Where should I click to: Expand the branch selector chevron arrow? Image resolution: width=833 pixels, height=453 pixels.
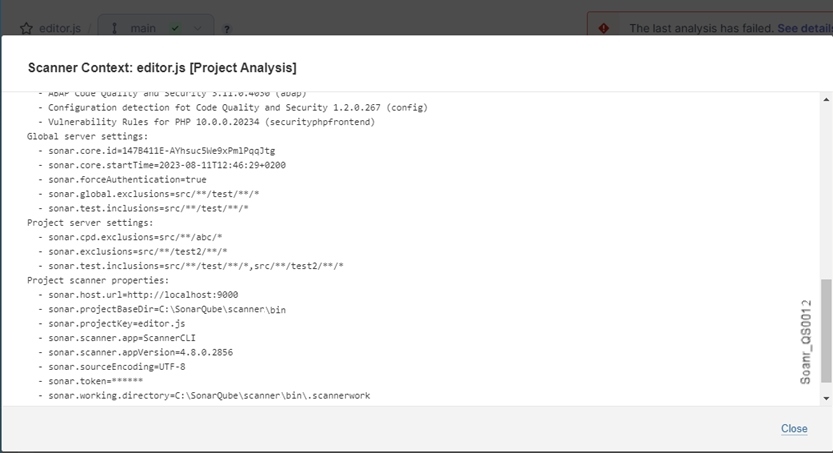[198, 29]
